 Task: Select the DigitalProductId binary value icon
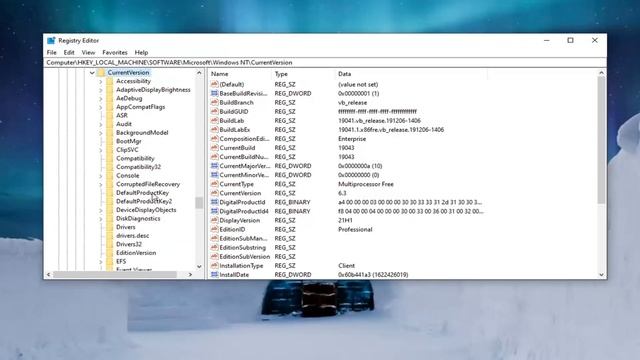pos(214,202)
